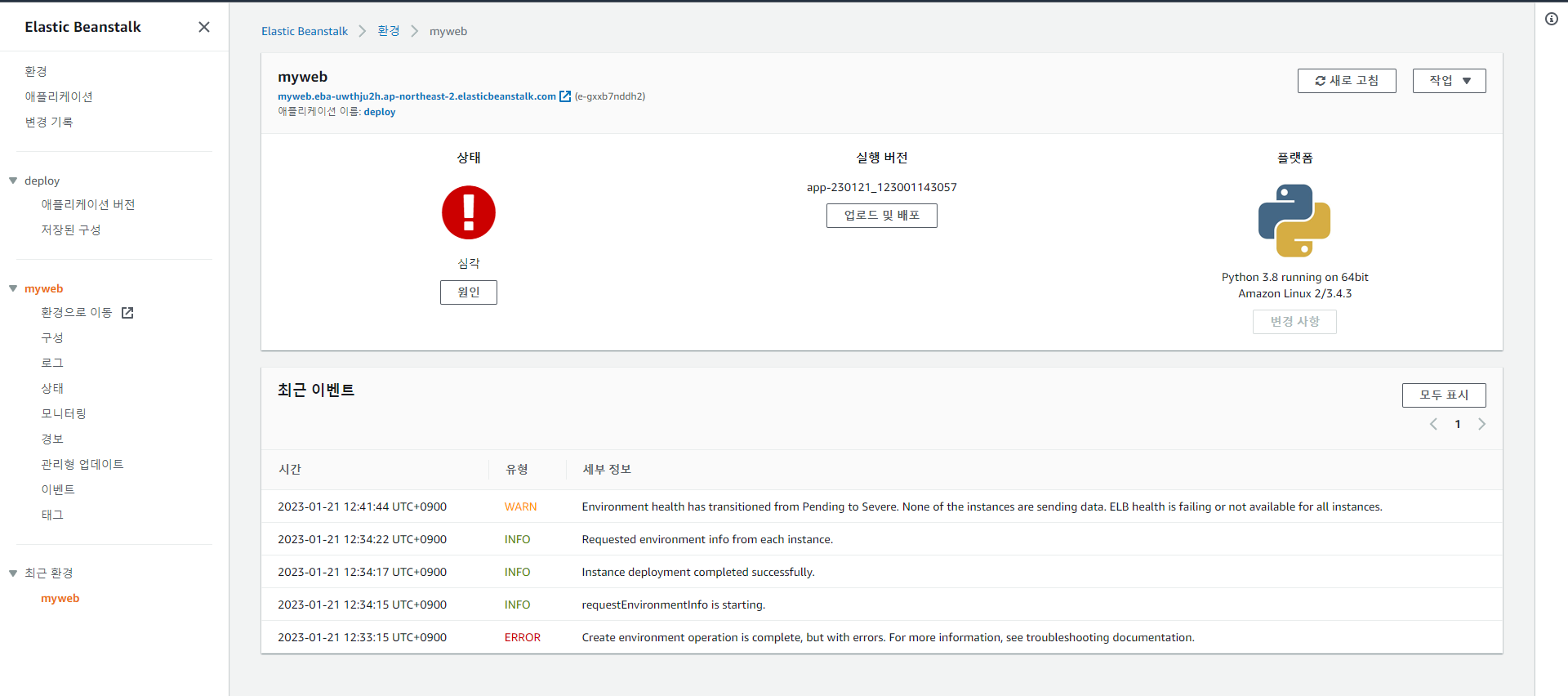Viewport: 1568px width, 696px height.
Task: Click the 12:33:15 event timestamp
Action: (x=363, y=638)
